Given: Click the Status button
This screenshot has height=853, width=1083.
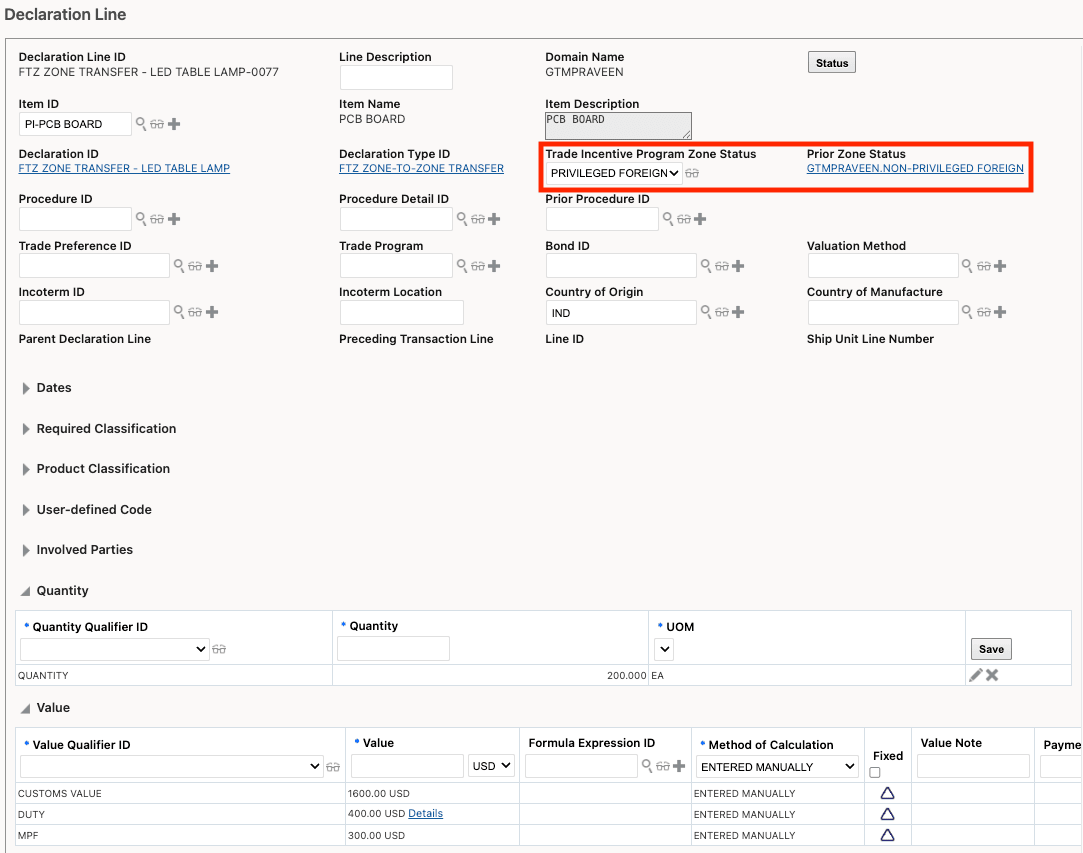Looking at the screenshot, I should [x=831, y=63].
